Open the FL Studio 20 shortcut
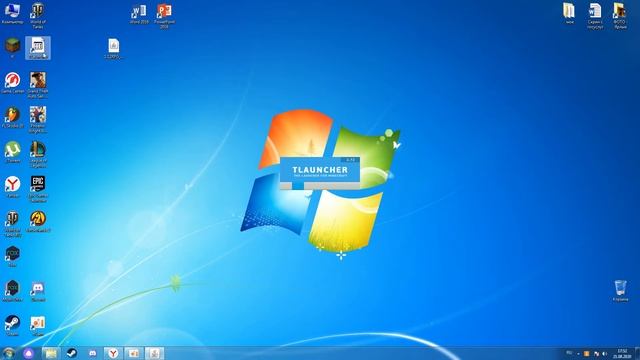640x360 pixels. [12, 118]
